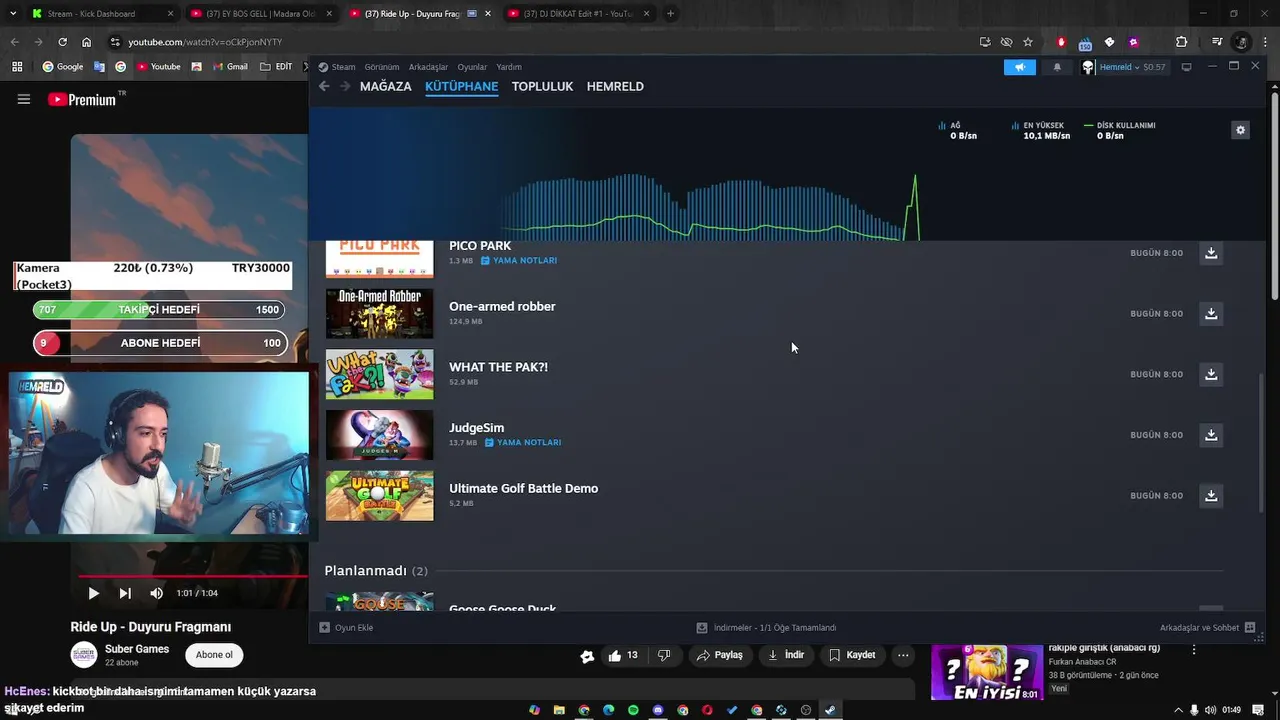The image size is (1280, 720).
Task: Open Görünüm menu
Action: [x=382, y=67]
